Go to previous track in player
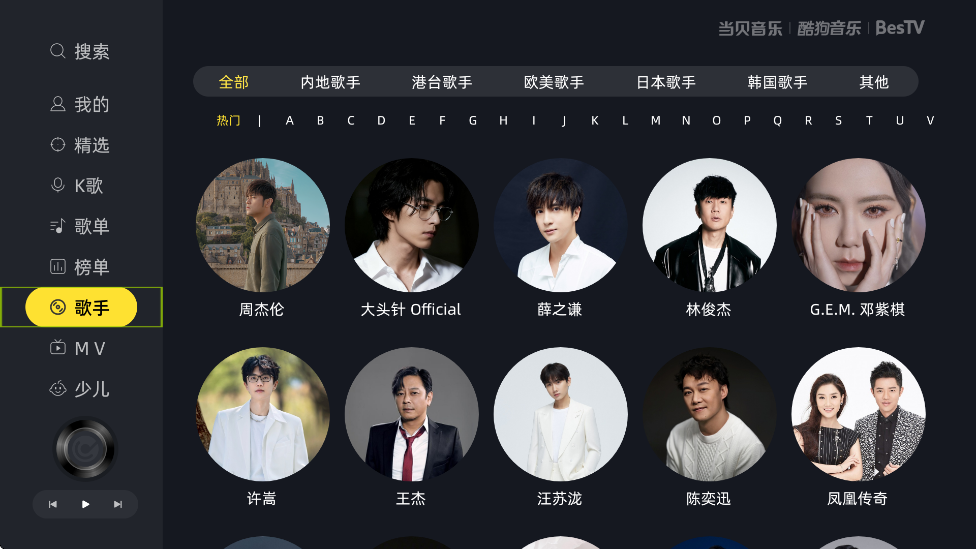The image size is (976, 549). pyautogui.click(x=53, y=504)
